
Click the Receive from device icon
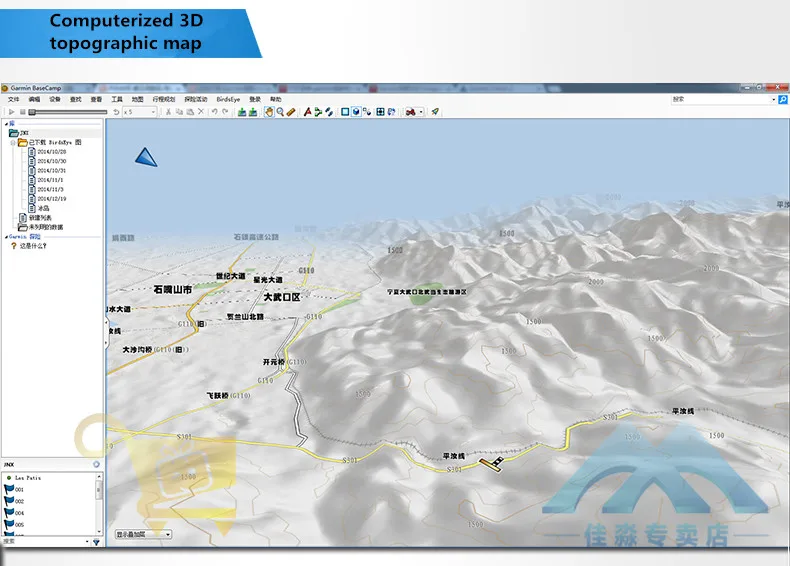253,112
